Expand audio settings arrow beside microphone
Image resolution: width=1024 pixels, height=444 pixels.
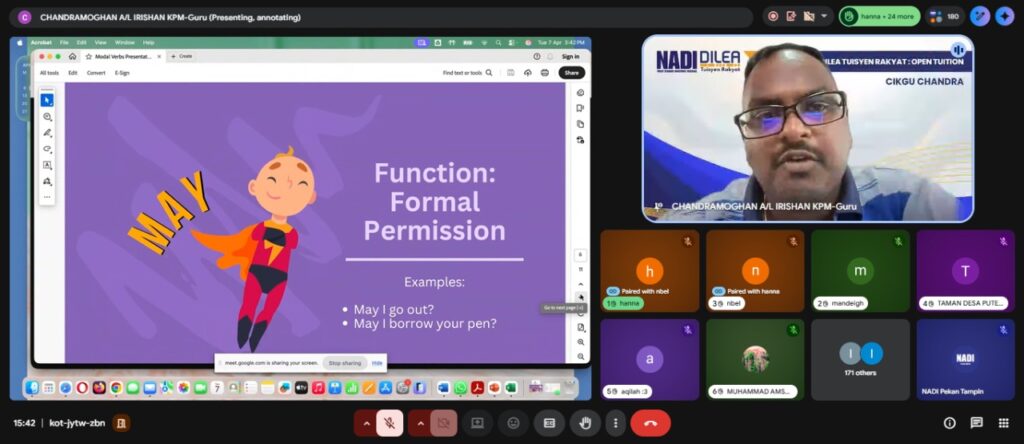point(366,423)
